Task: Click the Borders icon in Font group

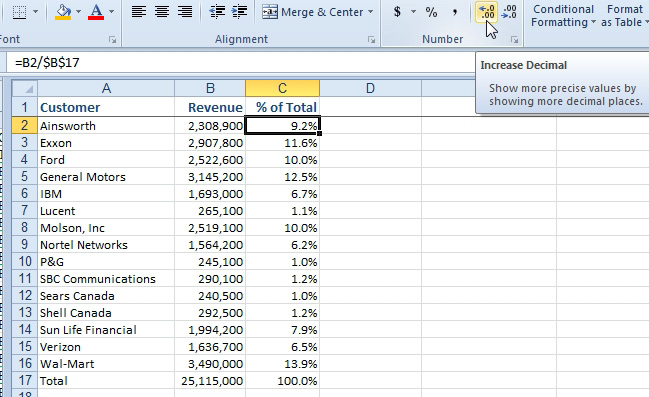Action: click(x=19, y=12)
